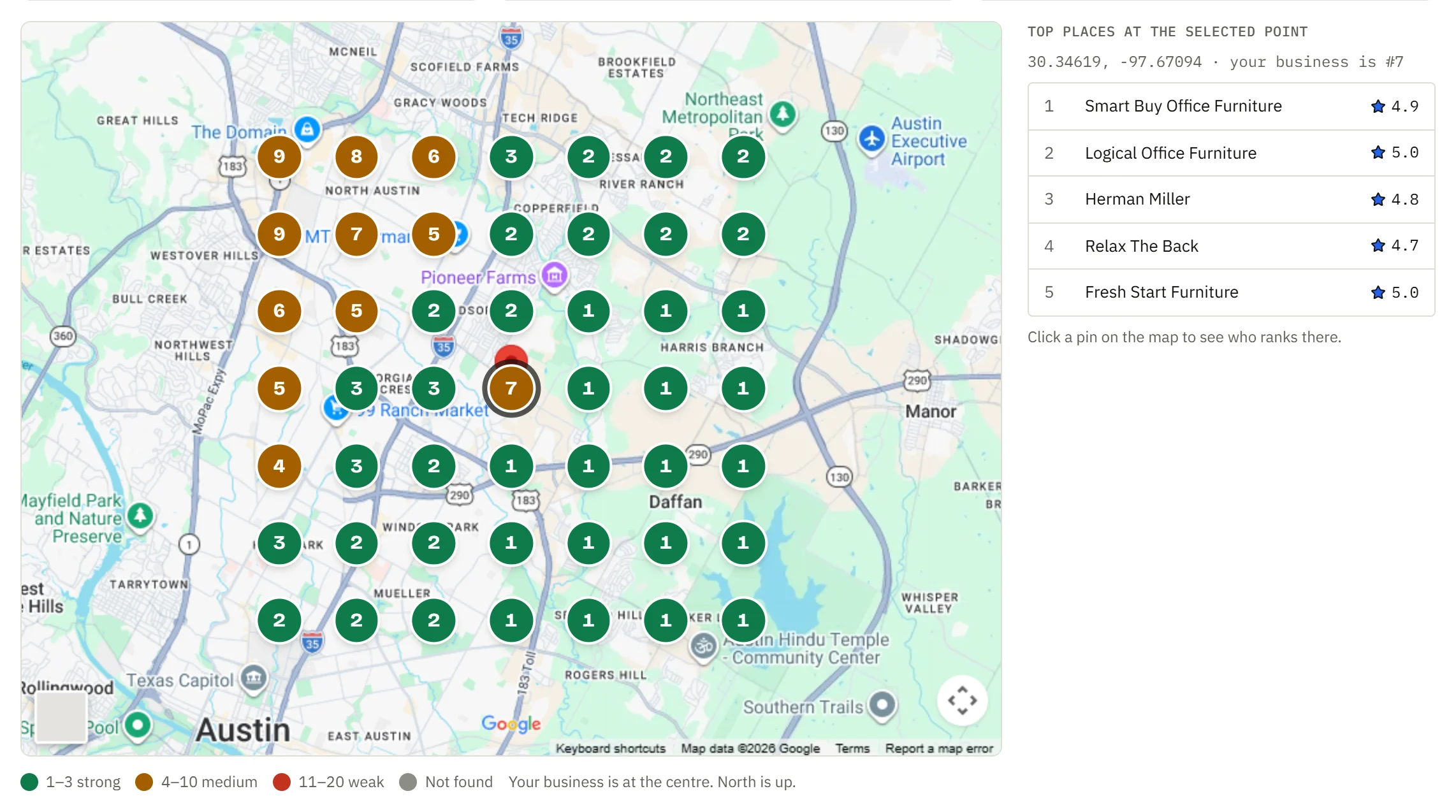Click the satellite map type thumbnail
Screen dimensions: 1456x812
click(x=61, y=718)
